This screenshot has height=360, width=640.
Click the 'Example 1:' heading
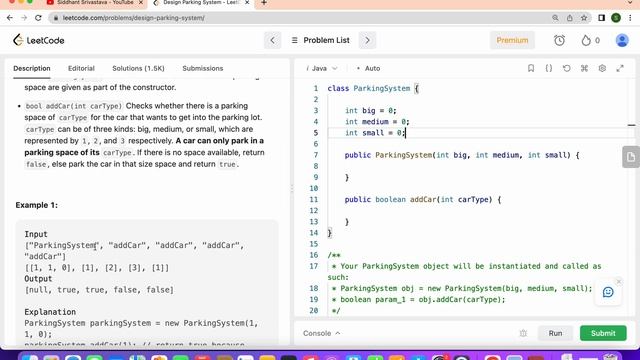tap(37, 205)
